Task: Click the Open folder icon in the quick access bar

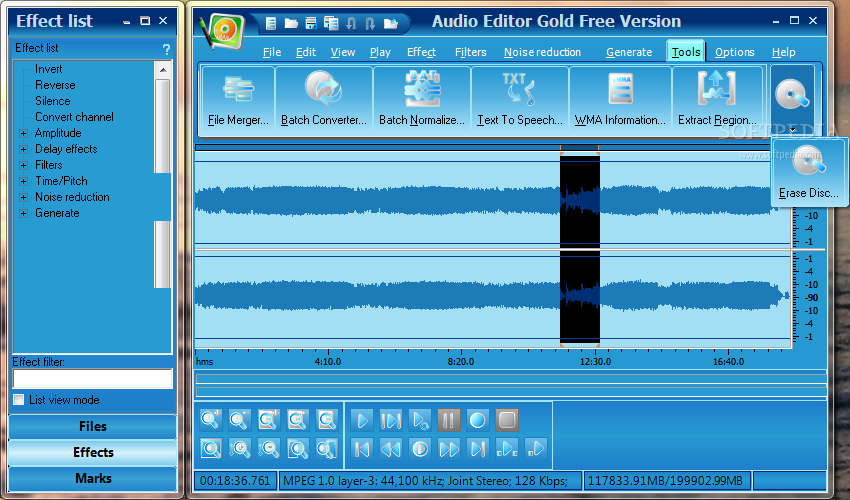Action: (291, 23)
